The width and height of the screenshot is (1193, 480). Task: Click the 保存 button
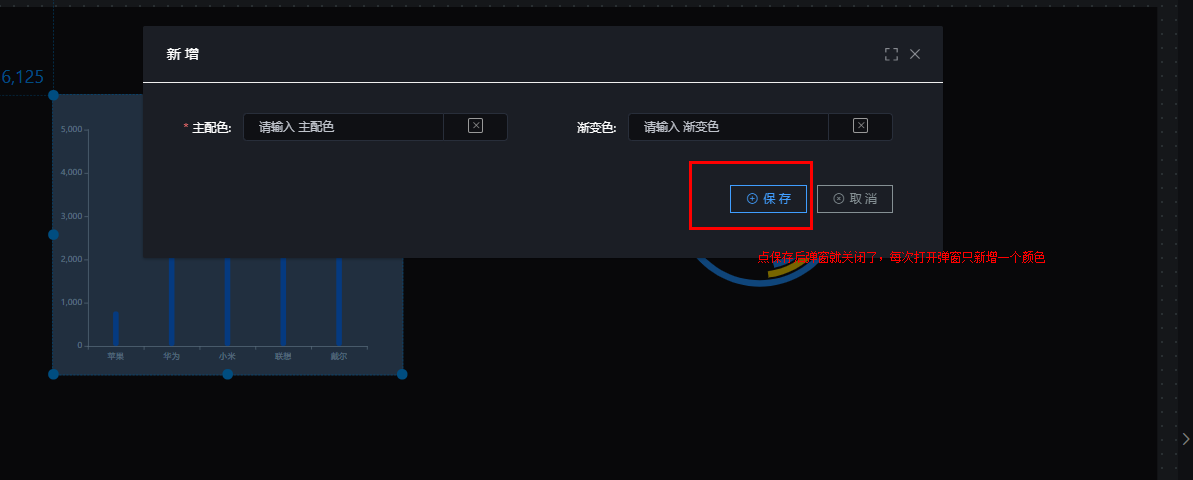coord(768,199)
